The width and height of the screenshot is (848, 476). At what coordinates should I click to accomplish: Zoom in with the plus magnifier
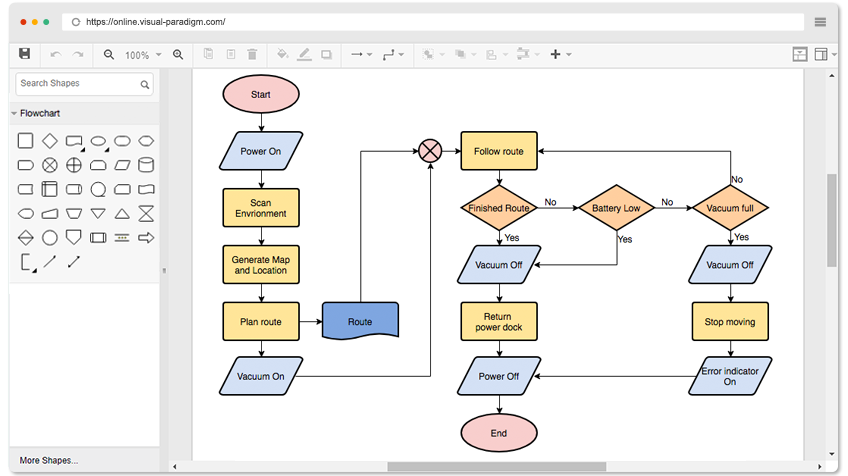click(178, 55)
